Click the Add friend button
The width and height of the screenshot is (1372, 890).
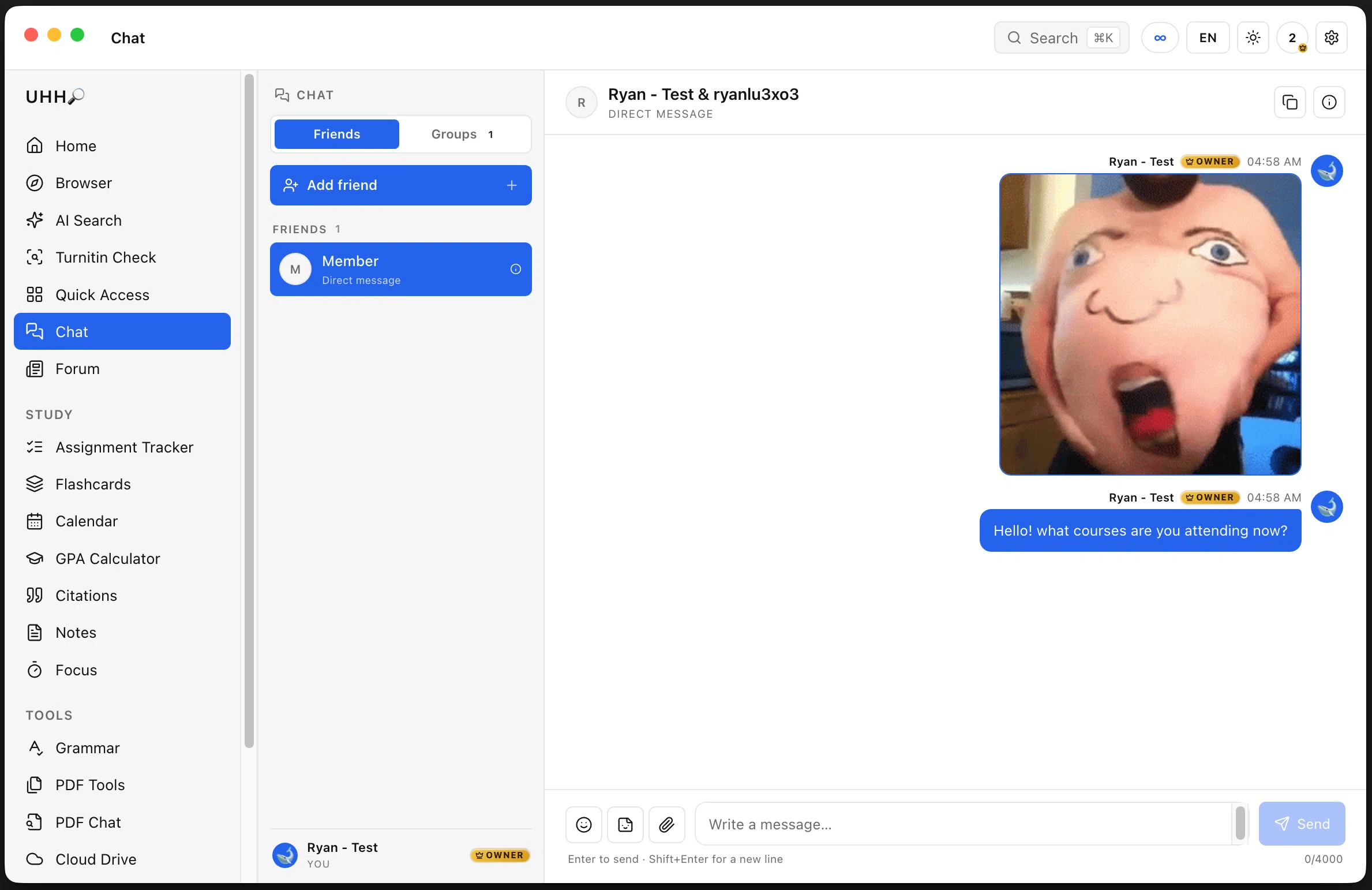coord(401,185)
